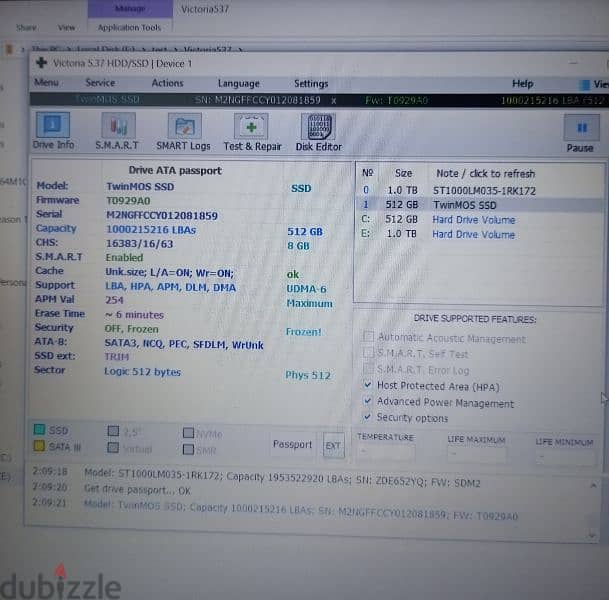Click the EXT button
The height and width of the screenshot is (600, 609).
coord(333,445)
